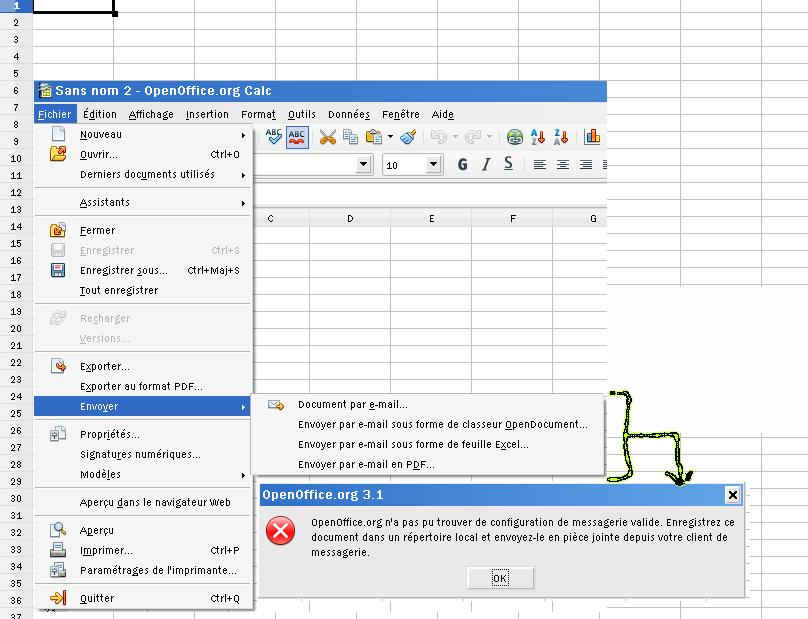Click the Copy icon in toolbar

(x=350, y=137)
